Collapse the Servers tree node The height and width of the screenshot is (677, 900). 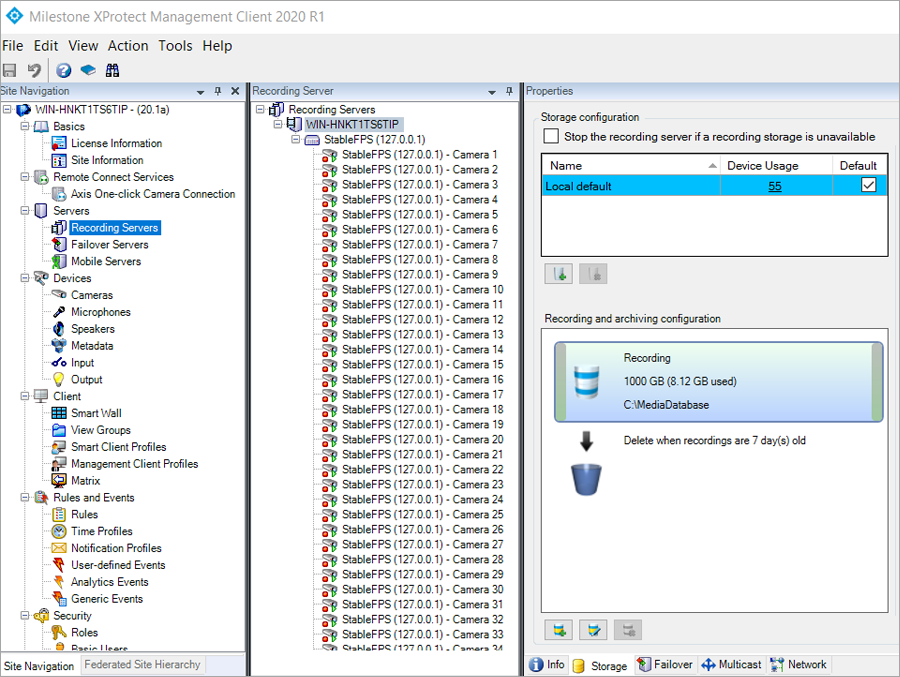click(25, 210)
